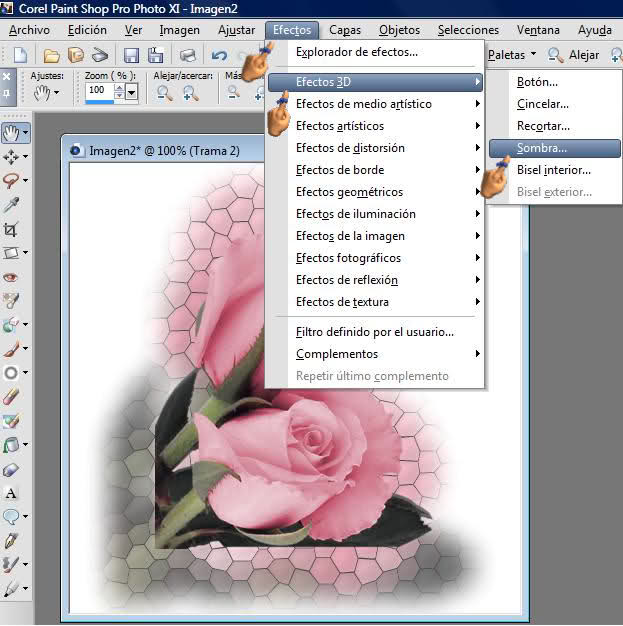Close the tool options palette with X
The height and width of the screenshot is (626, 623).
[6, 77]
